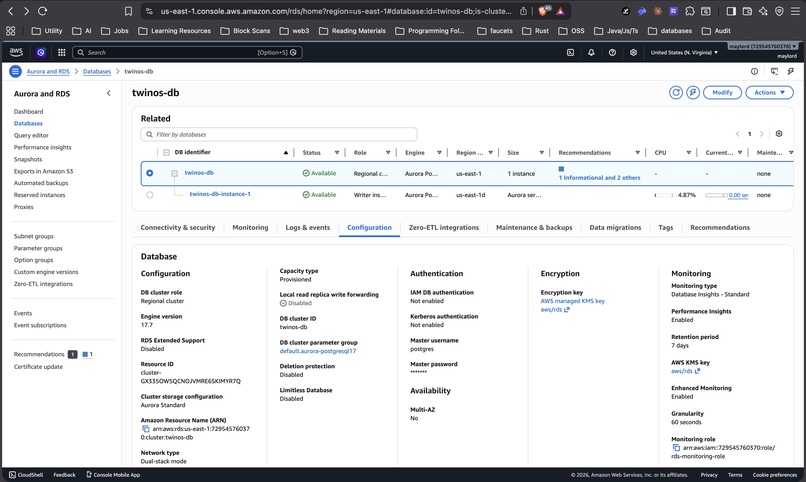Collapse all rows via the DB identifier header toggle
The image size is (806, 482).
[167, 152]
